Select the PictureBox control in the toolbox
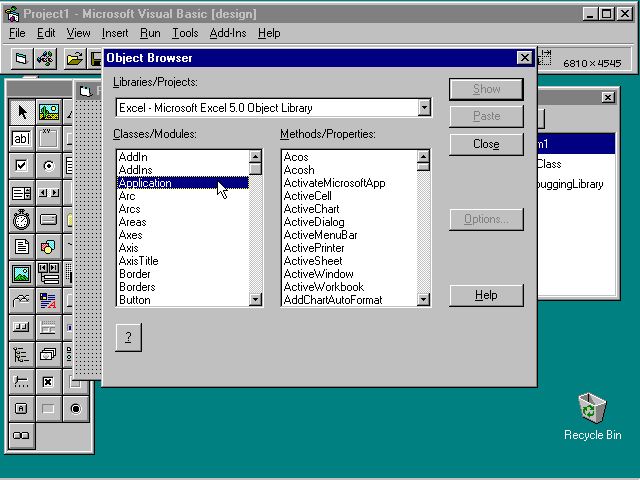 click(48, 111)
